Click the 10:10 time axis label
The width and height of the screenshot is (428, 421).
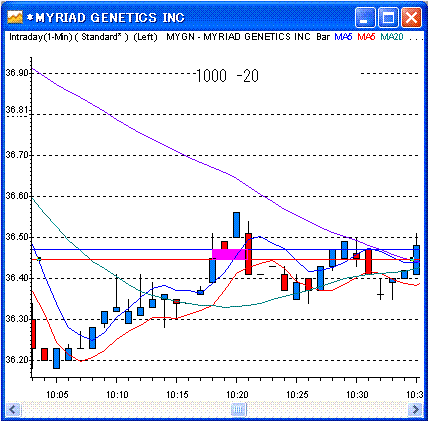(117, 395)
